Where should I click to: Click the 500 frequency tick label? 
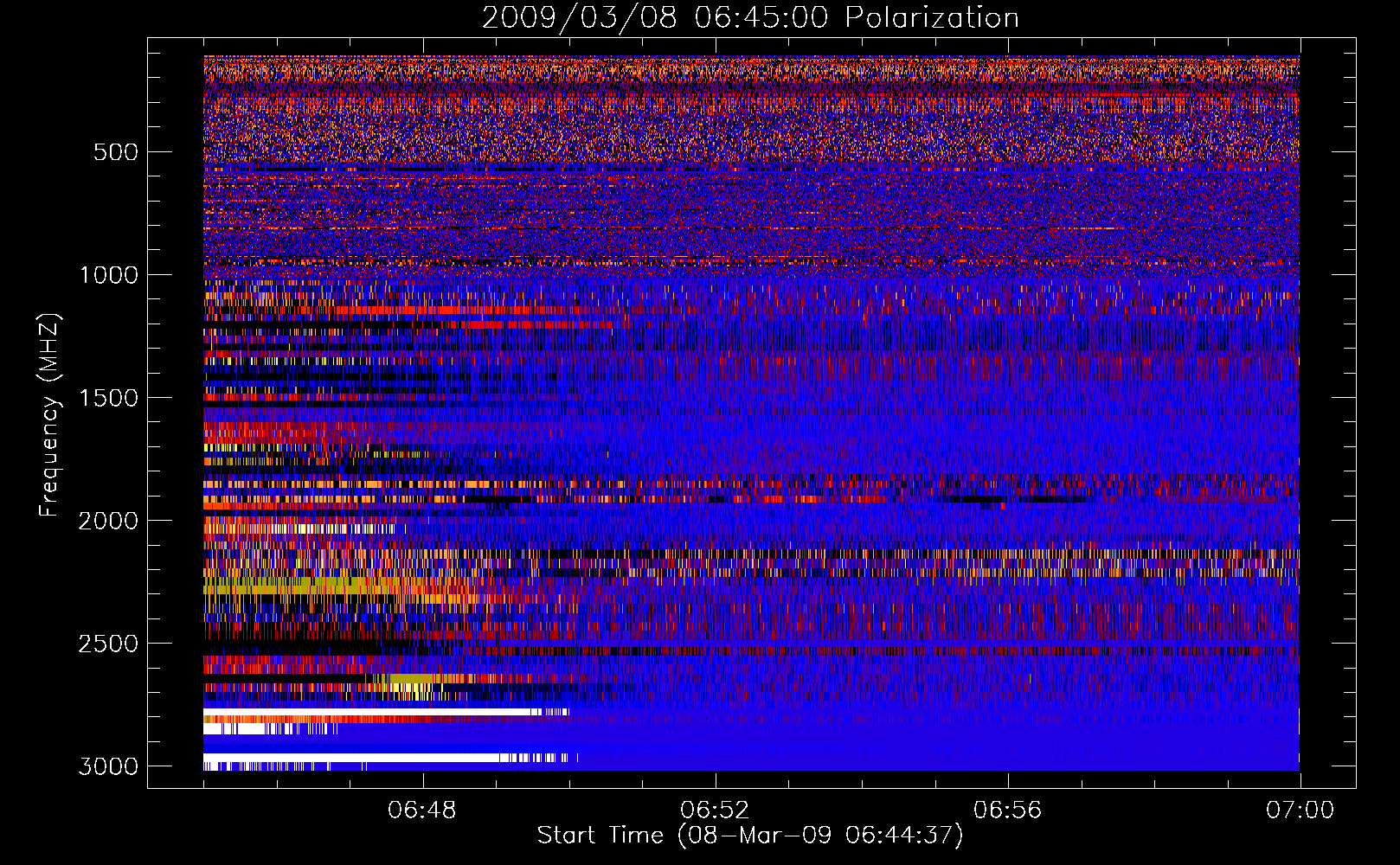coord(116,152)
